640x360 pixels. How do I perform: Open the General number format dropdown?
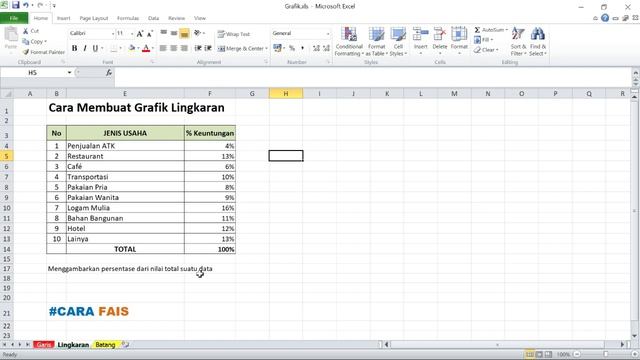pos(327,33)
